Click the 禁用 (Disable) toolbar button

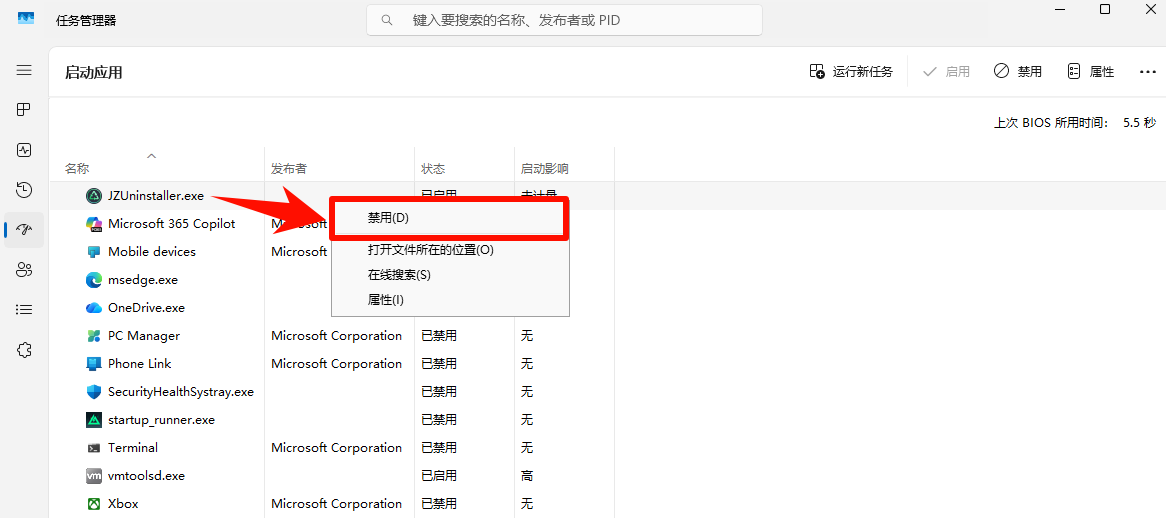coord(1017,71)
